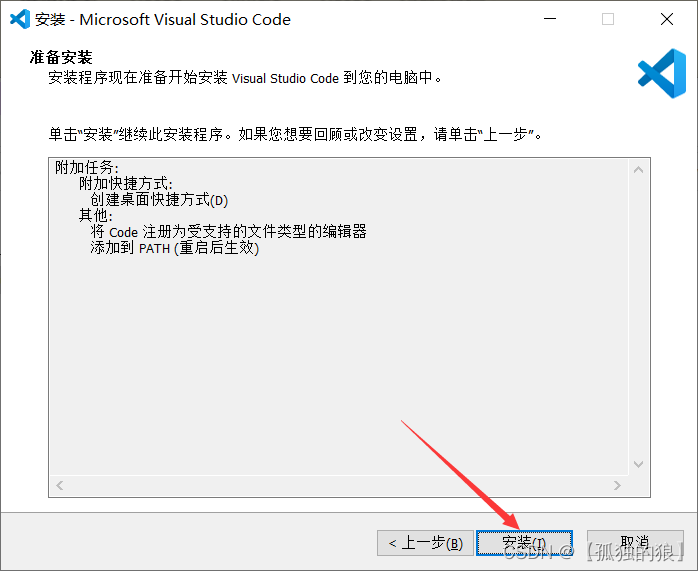Click the 准备安装 heading

[x=61, y=57]
